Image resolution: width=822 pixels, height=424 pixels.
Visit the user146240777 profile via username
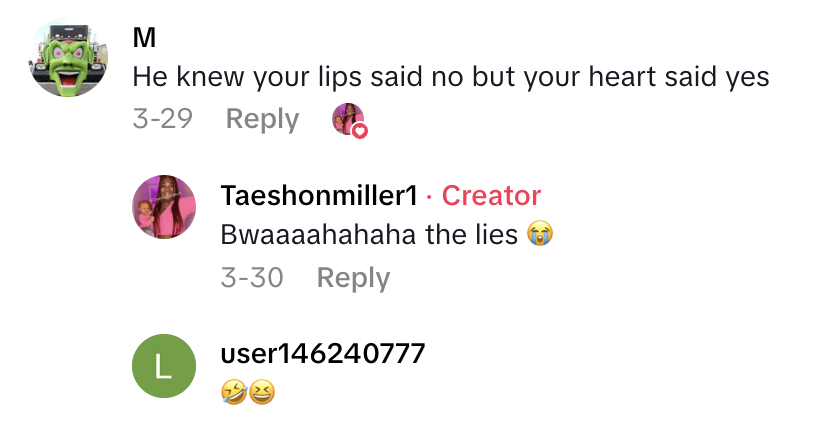pyautogui.click(x=322, y=353)
